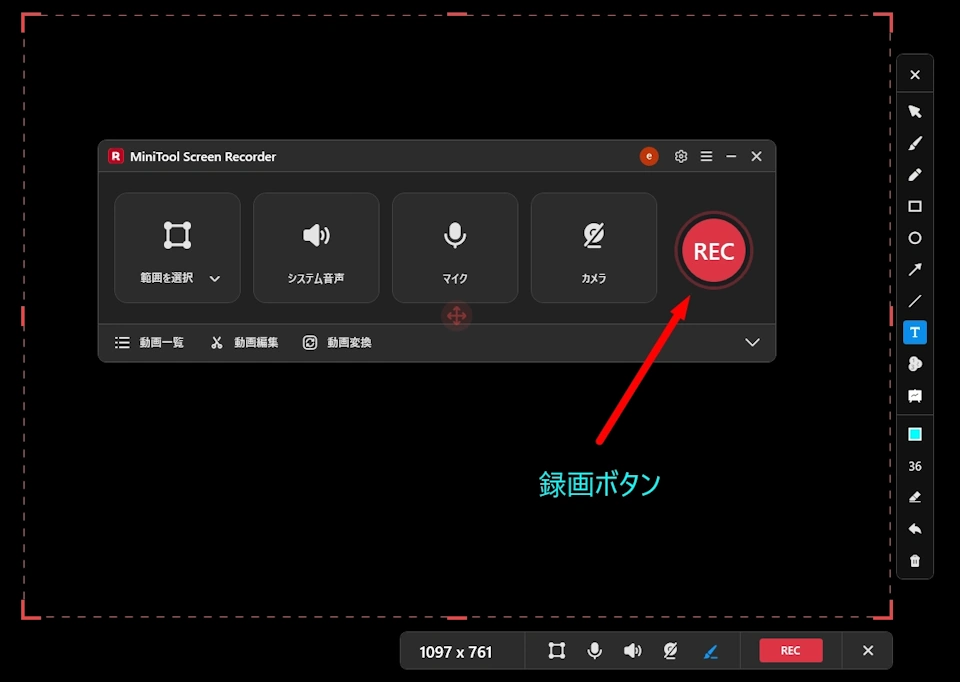Open MiniTool Screen Recorder settings gear
Viewport: 960px width, 682px height.
pyautogui.click(x=681, y=156)
